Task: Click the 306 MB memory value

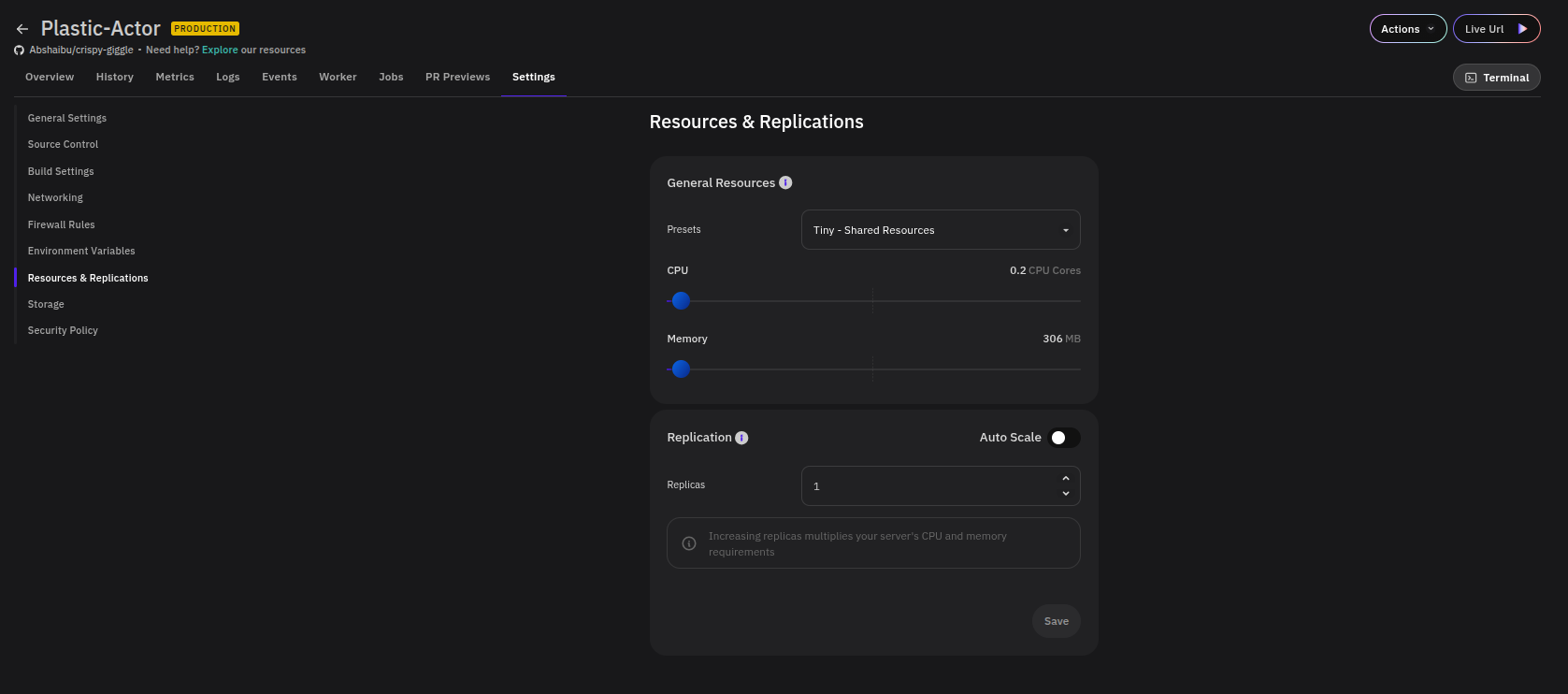Action: [x=1061, y=339]
